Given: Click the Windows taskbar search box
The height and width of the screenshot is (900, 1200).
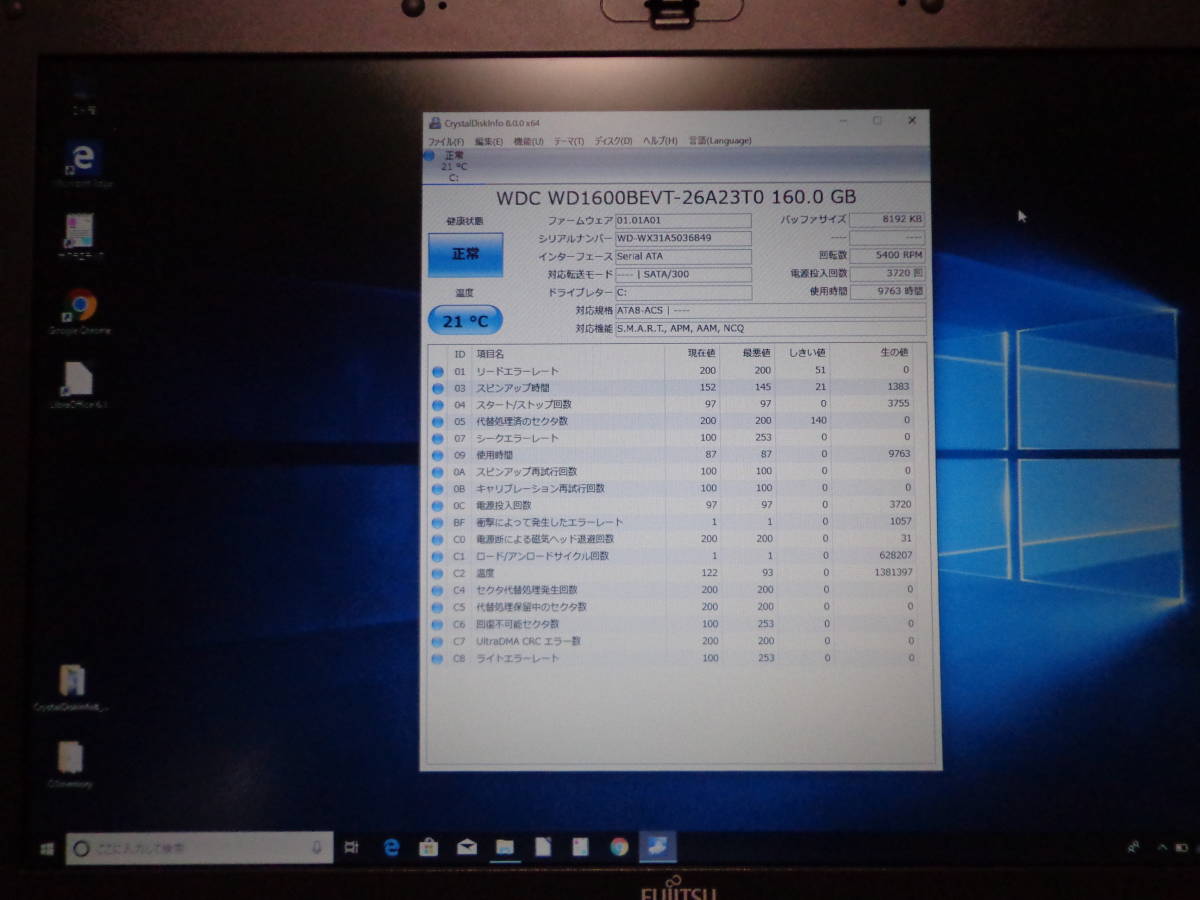Looking at the screenshot, I should pos(199,848).
